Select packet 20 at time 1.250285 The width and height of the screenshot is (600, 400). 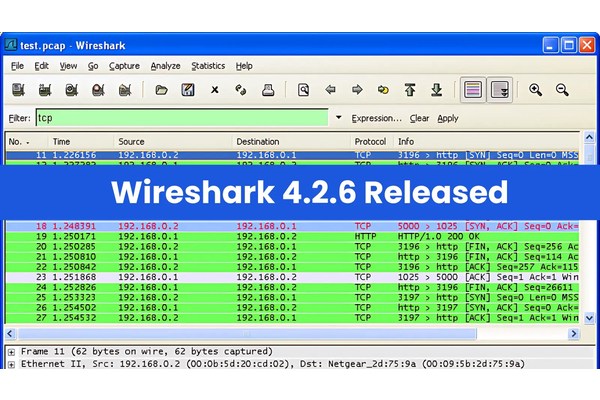coord(292,247)
